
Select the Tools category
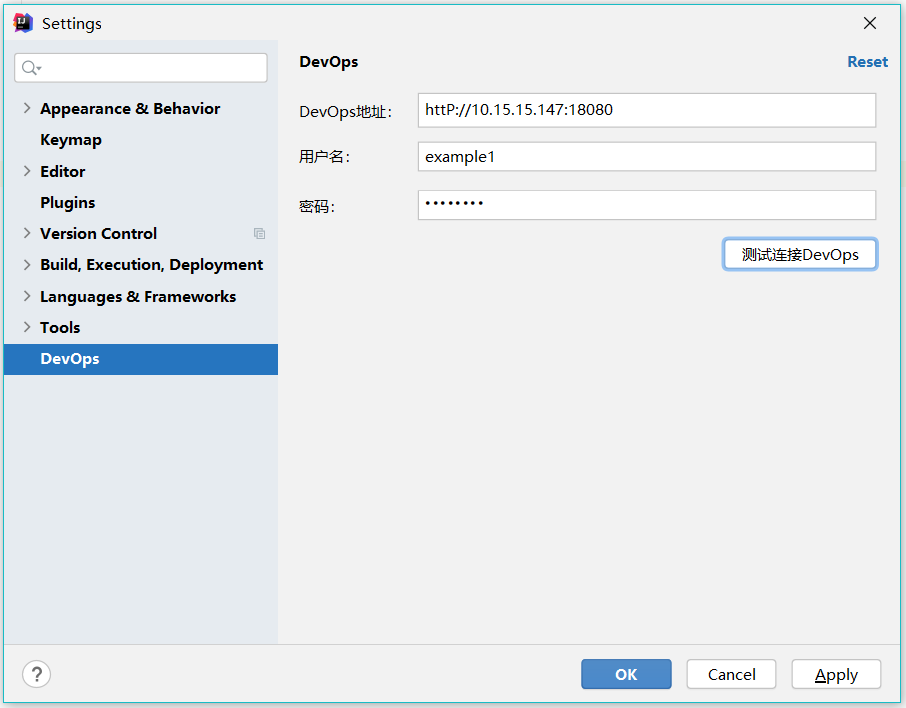pos(60,328)
